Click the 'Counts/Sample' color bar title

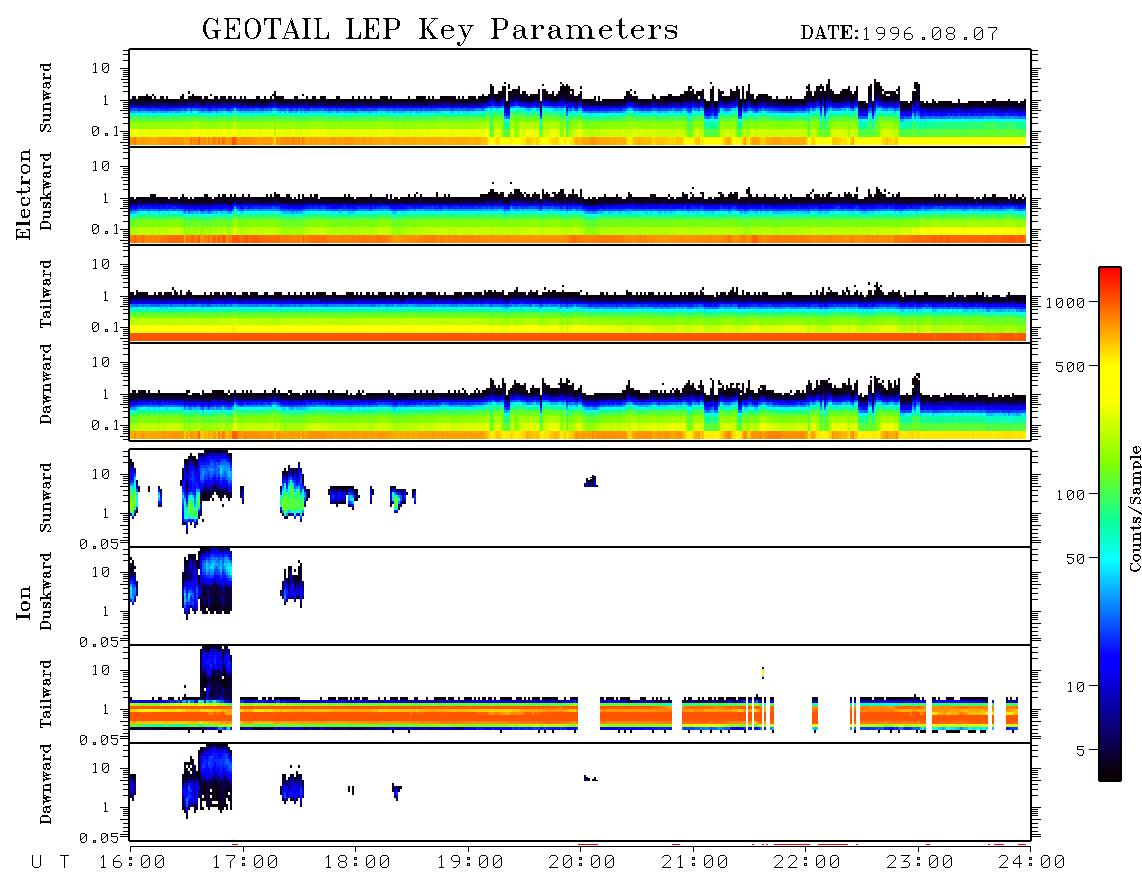1134,508
